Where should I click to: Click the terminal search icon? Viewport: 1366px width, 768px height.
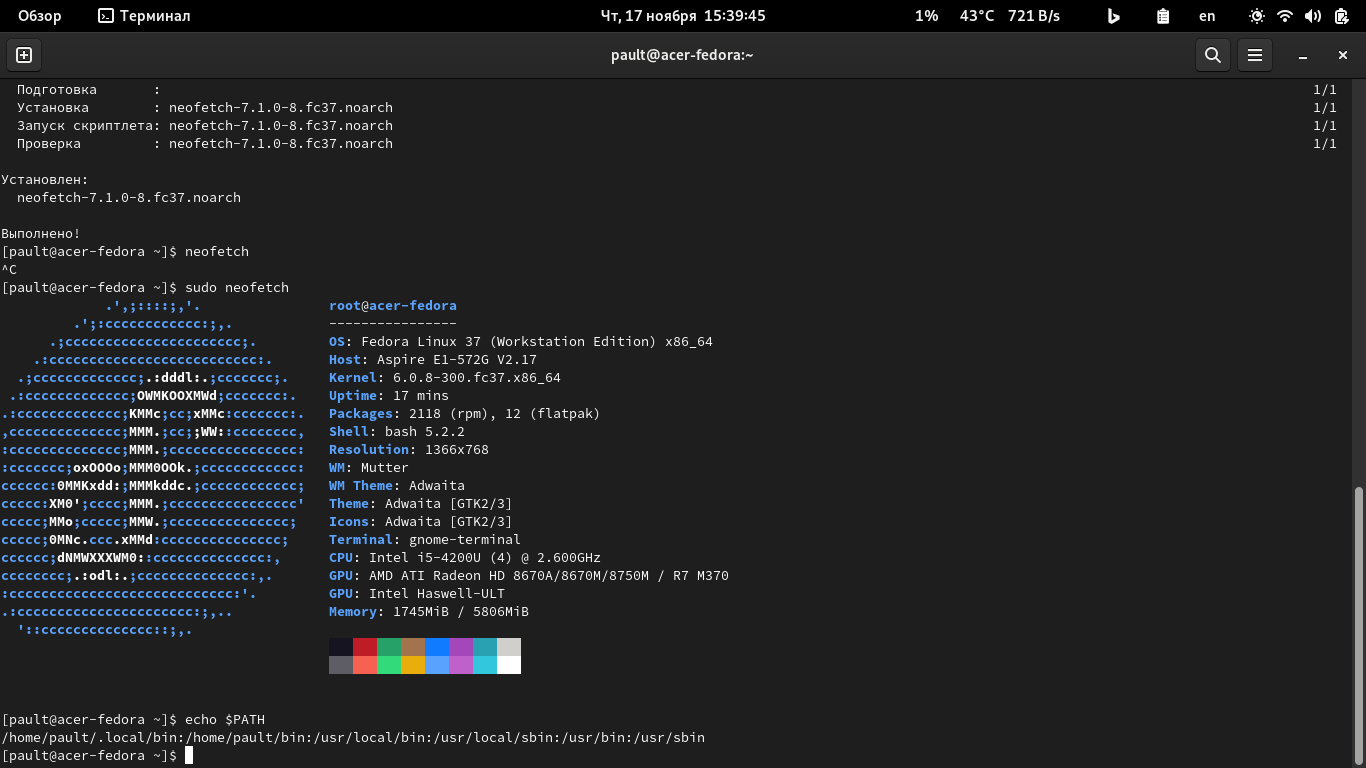(x=1212, y=55)
